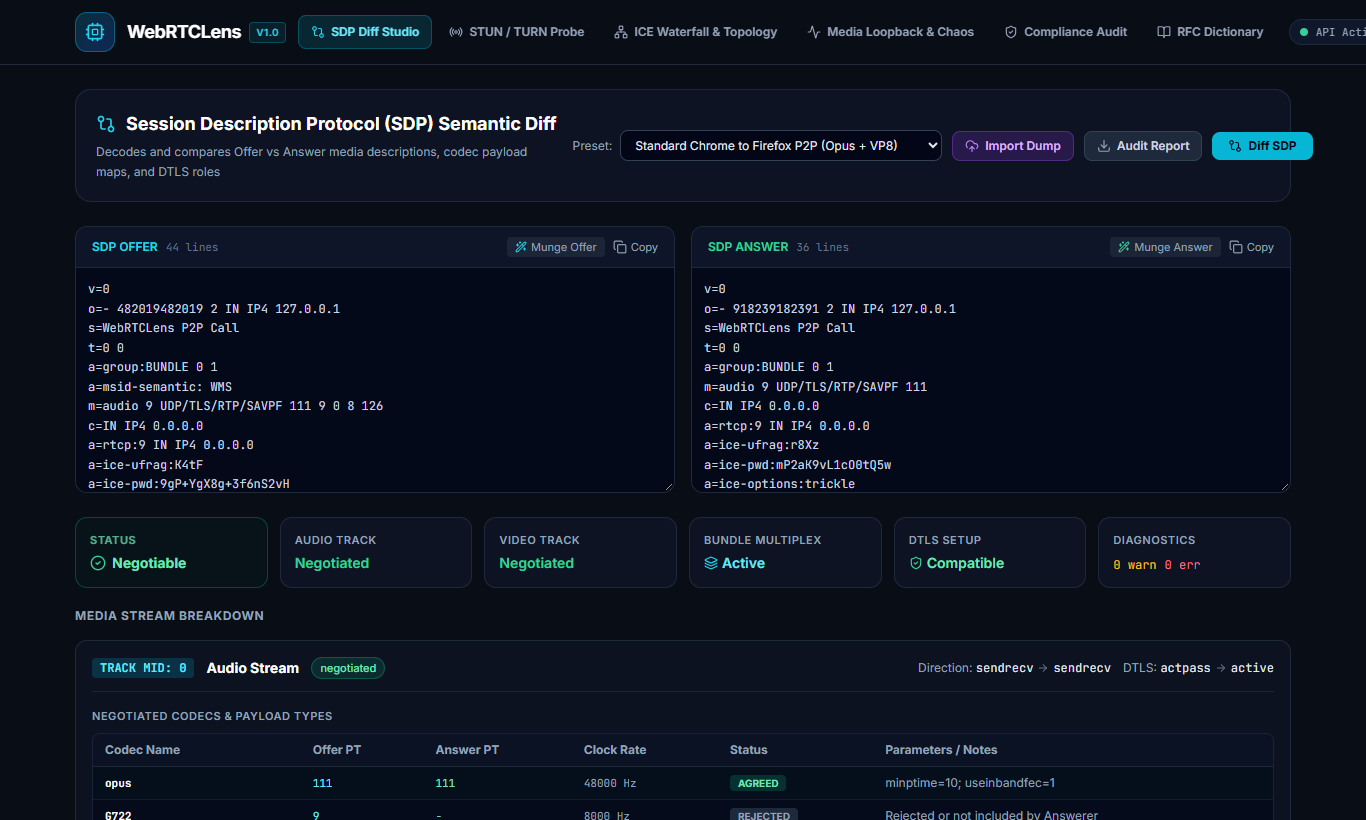Click the v1.0 version badge
Image resolution: width=1366 pixels, height=820 pixels.
(x=267, y=32)
